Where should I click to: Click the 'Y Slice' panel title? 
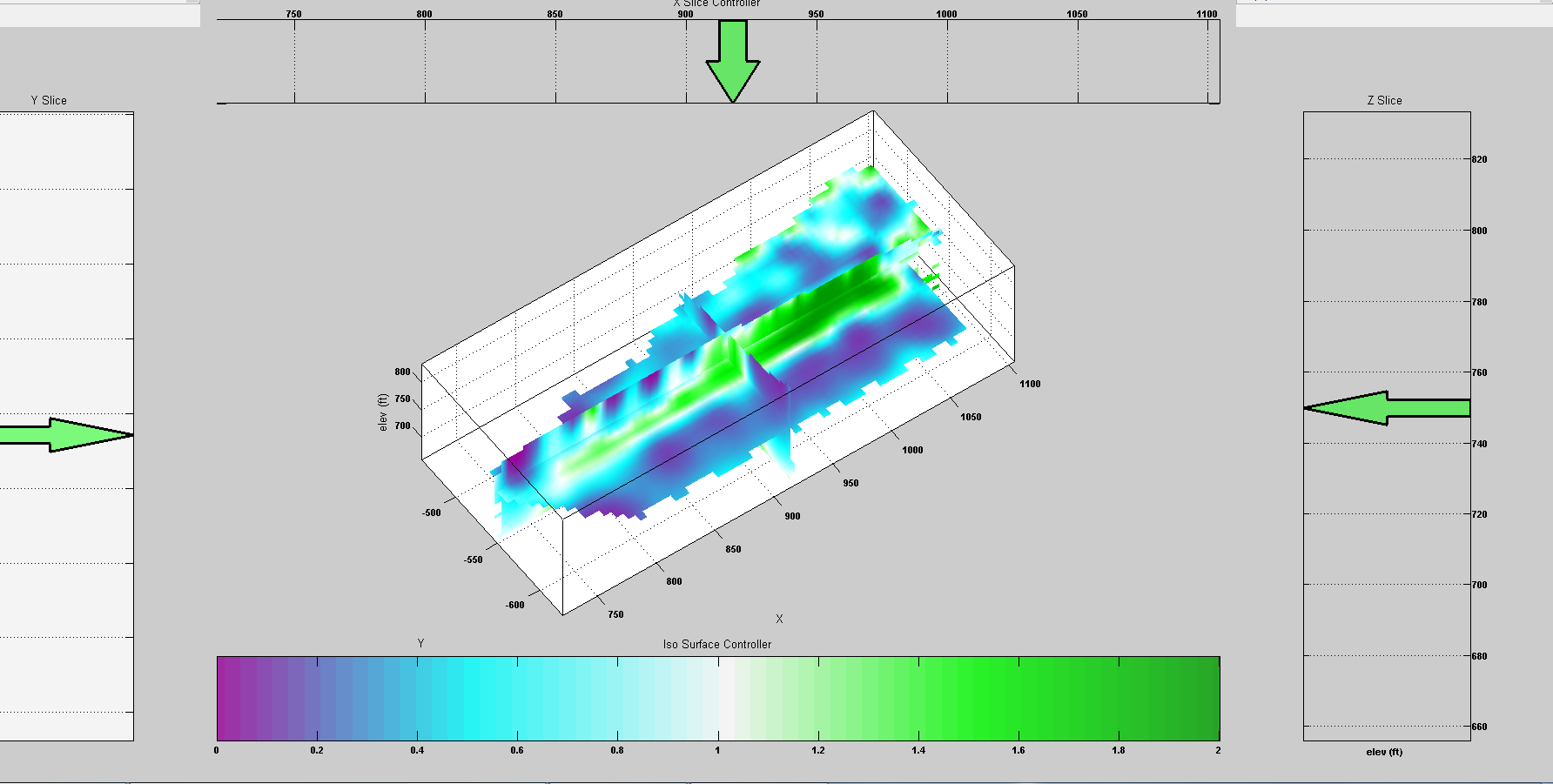[49, 101]
